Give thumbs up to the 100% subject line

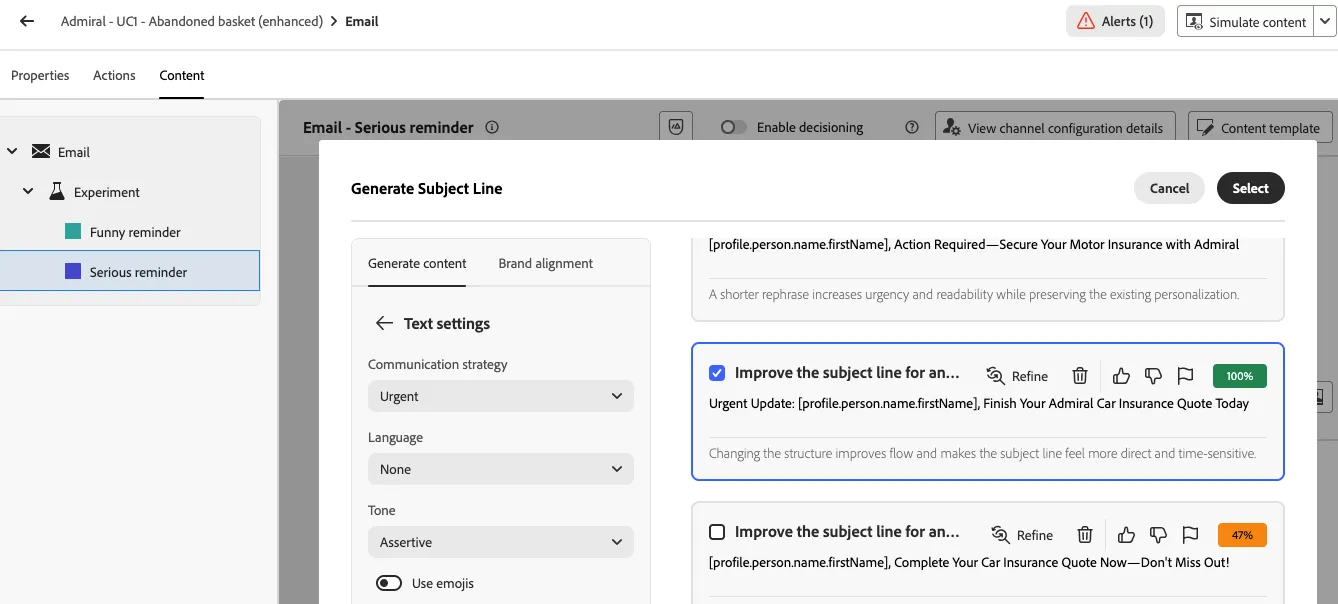1121,376
